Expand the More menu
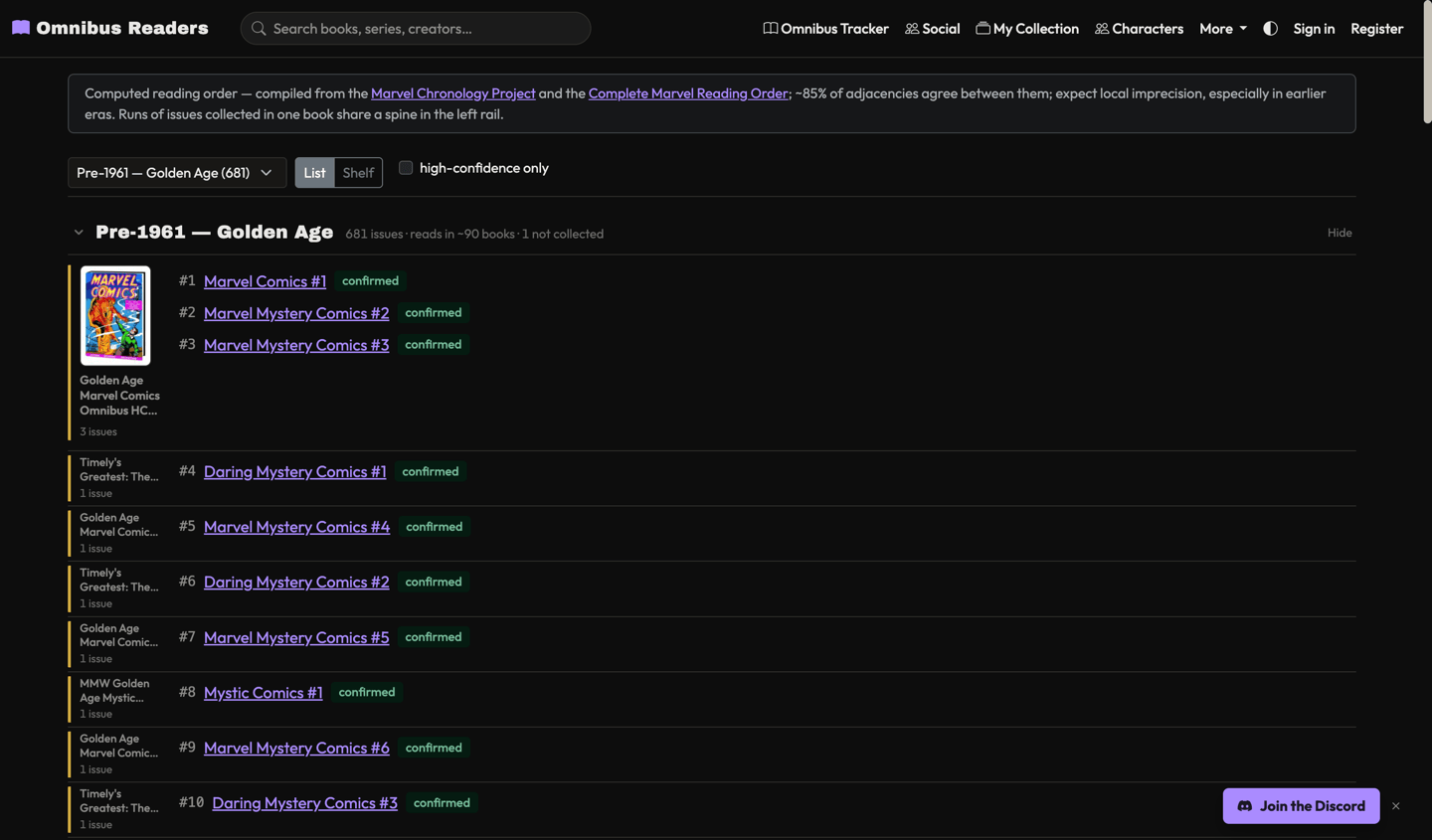The image size is (1432, 840). 1222,29
